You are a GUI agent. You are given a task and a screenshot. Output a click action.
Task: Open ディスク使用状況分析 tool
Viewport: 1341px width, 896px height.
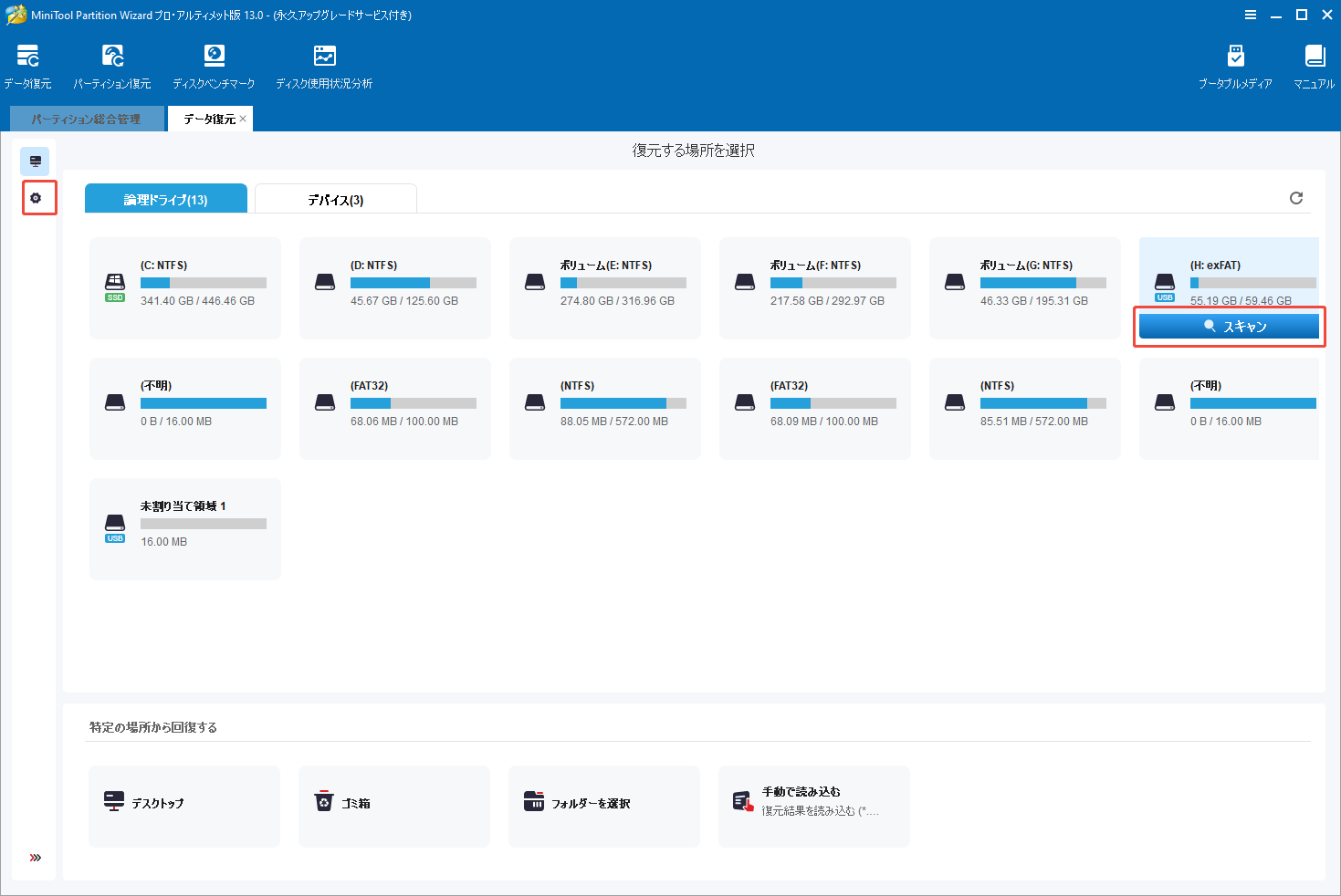pyautogui.click(x=324, y=67)
